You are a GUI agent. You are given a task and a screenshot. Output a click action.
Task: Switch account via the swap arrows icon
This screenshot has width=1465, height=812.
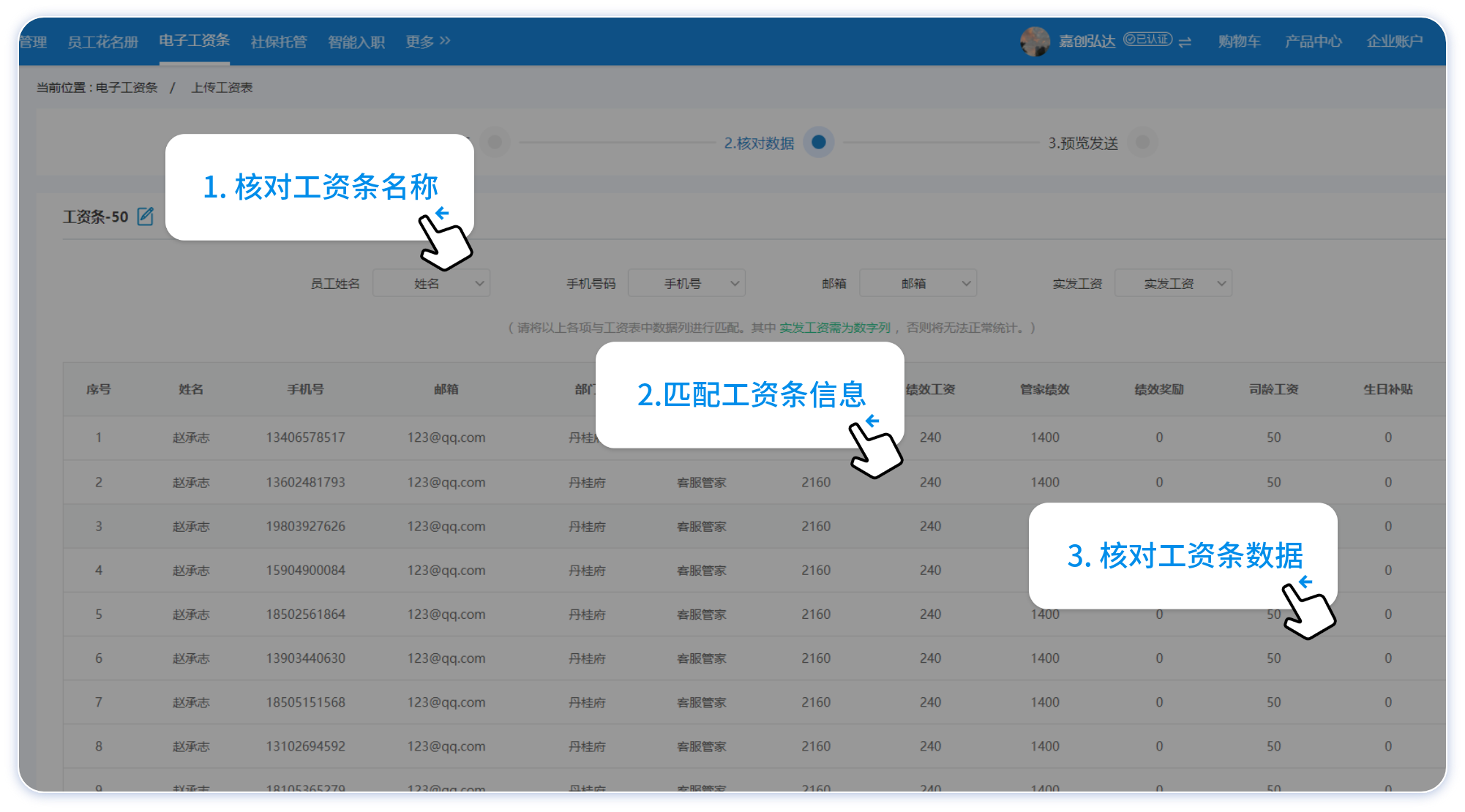click(1185, 42)
